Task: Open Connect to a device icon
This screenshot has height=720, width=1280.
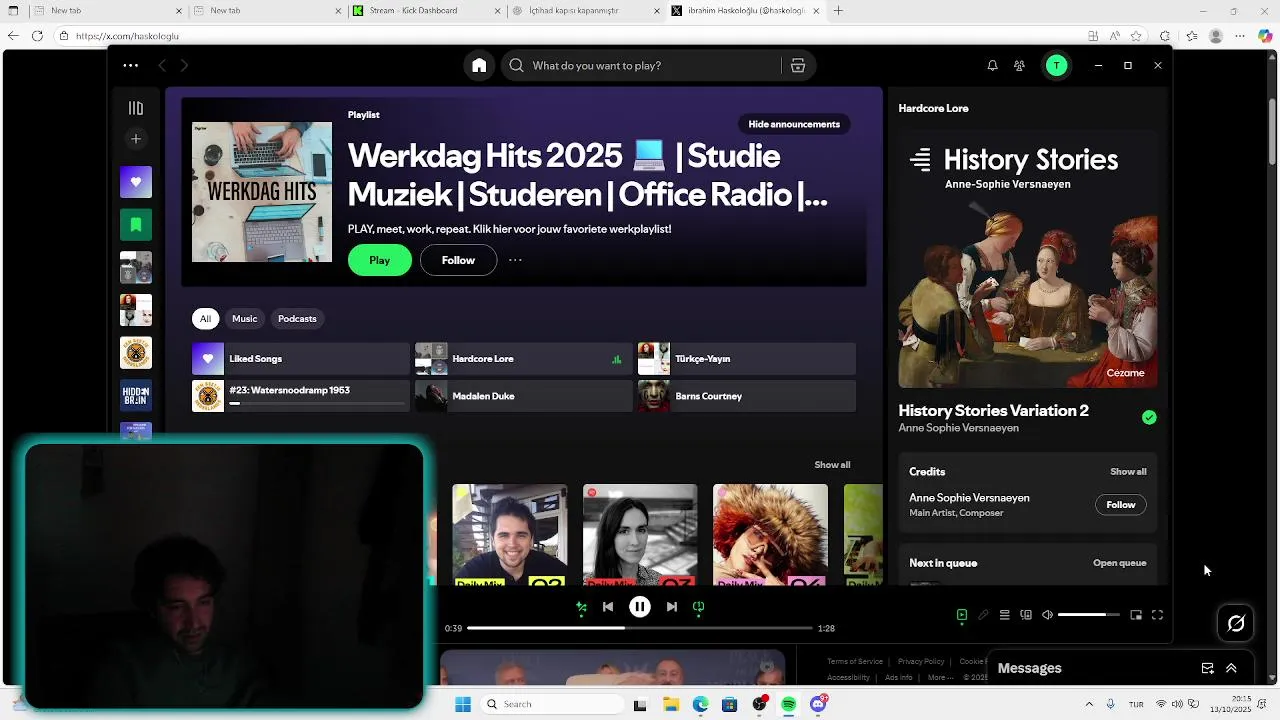Action: pyautogui.click(x=1026, y=615)
